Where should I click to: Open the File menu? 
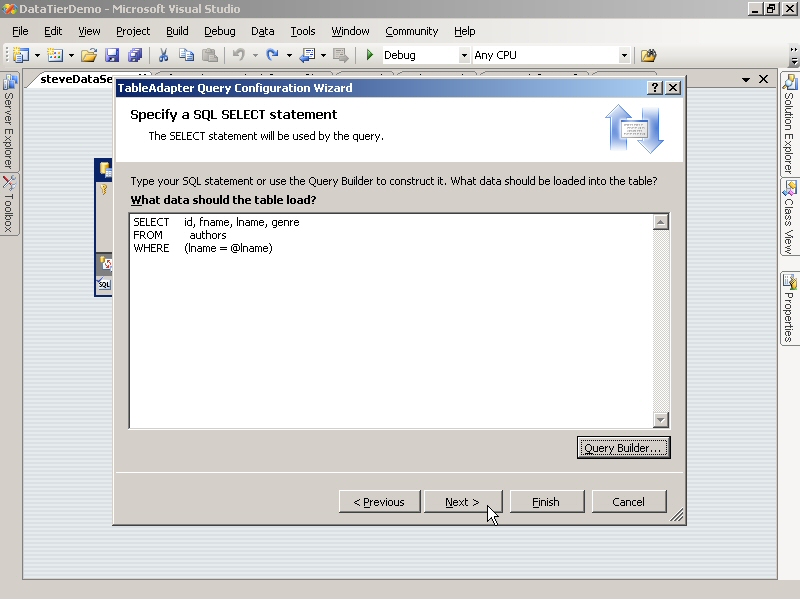click(20, 31)
